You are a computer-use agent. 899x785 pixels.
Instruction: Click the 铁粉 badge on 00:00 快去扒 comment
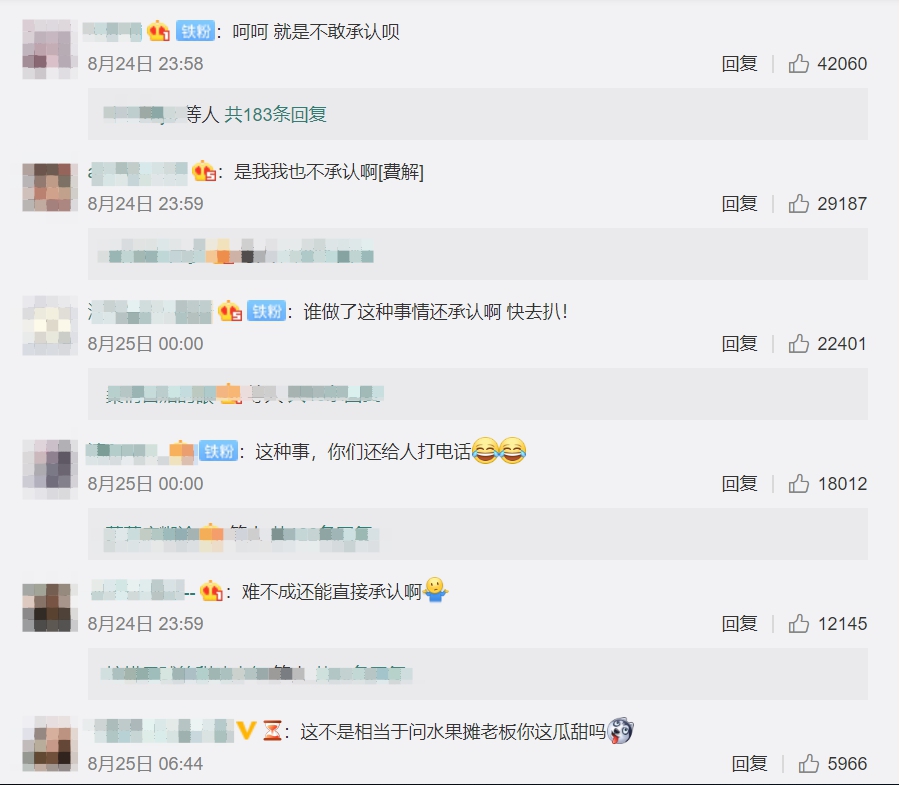pos(267,311)
